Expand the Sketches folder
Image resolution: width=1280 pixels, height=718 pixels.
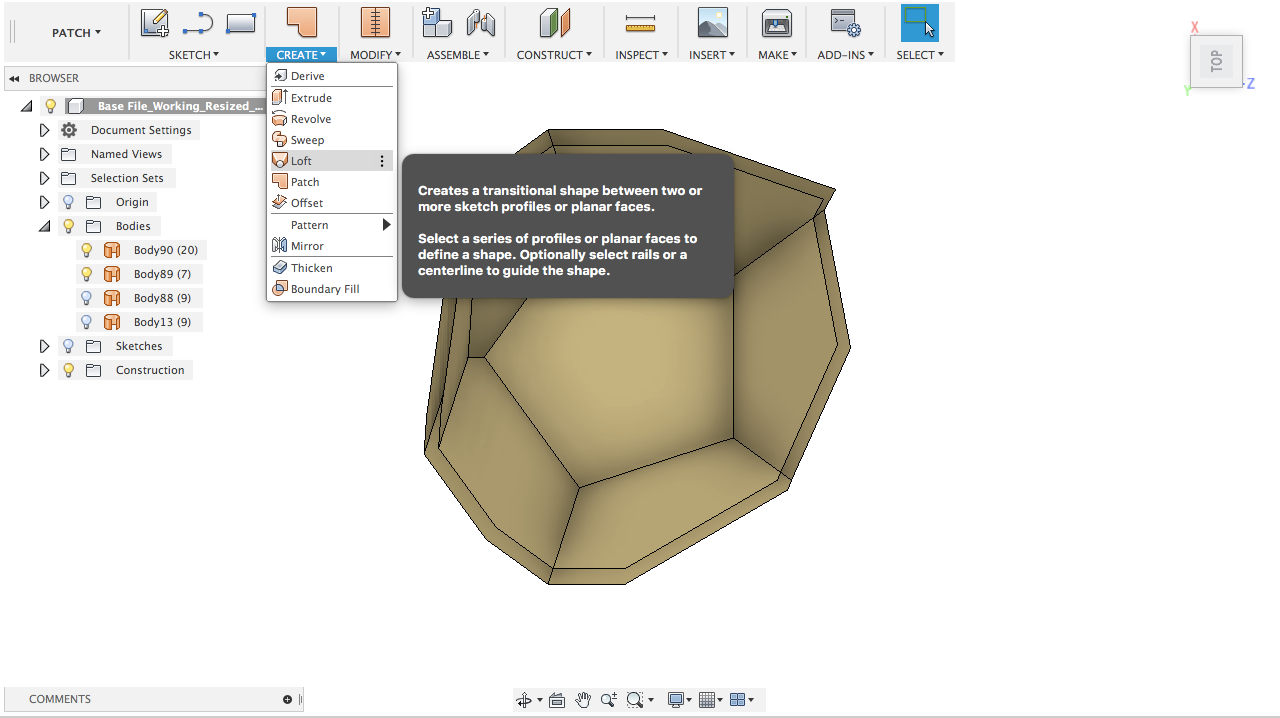(44, 346)
